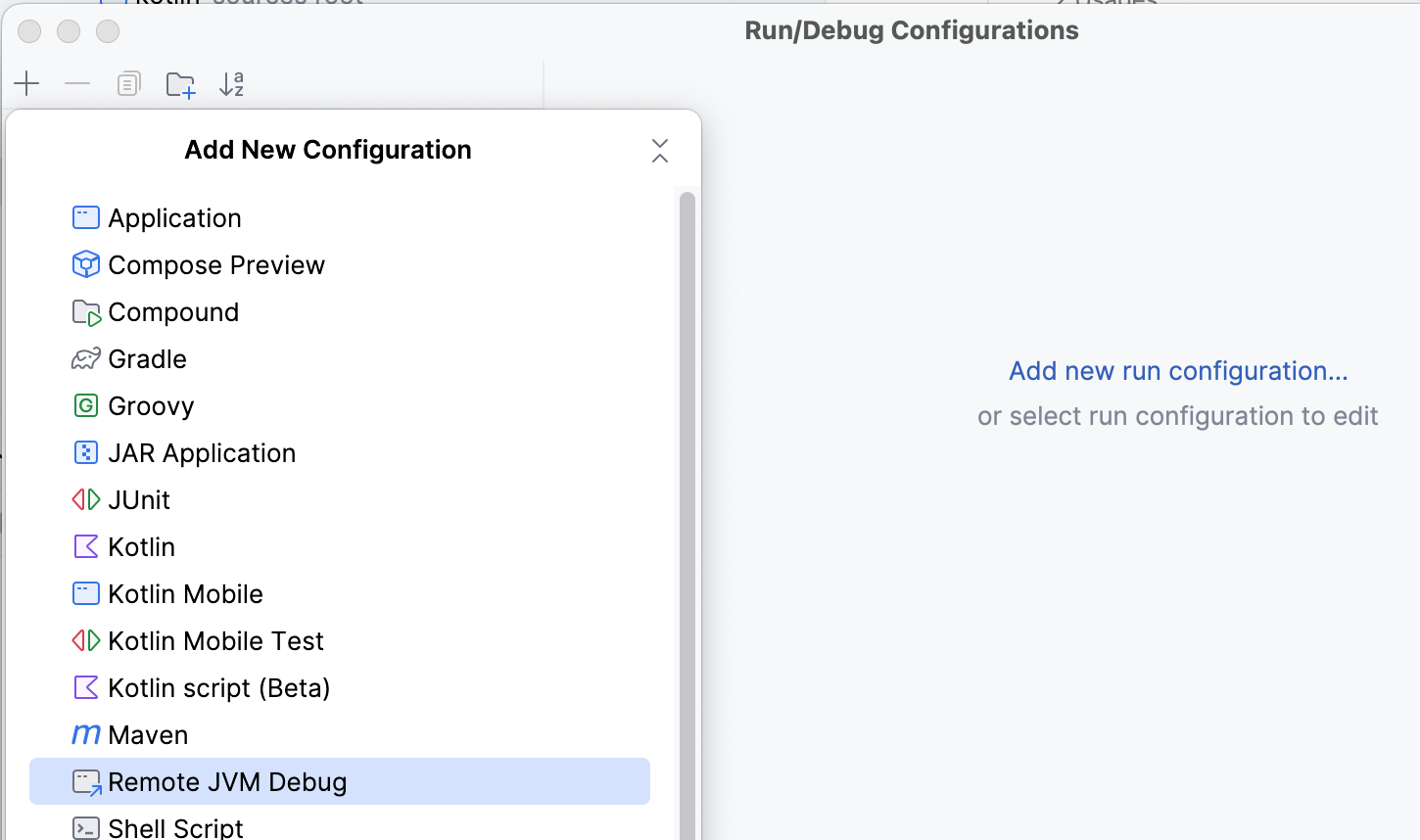This screenshot has height=840, width=1420.
Task: Click the Remote JVM Debug icon
Action: pyautogui.click(x=86, y=781)
